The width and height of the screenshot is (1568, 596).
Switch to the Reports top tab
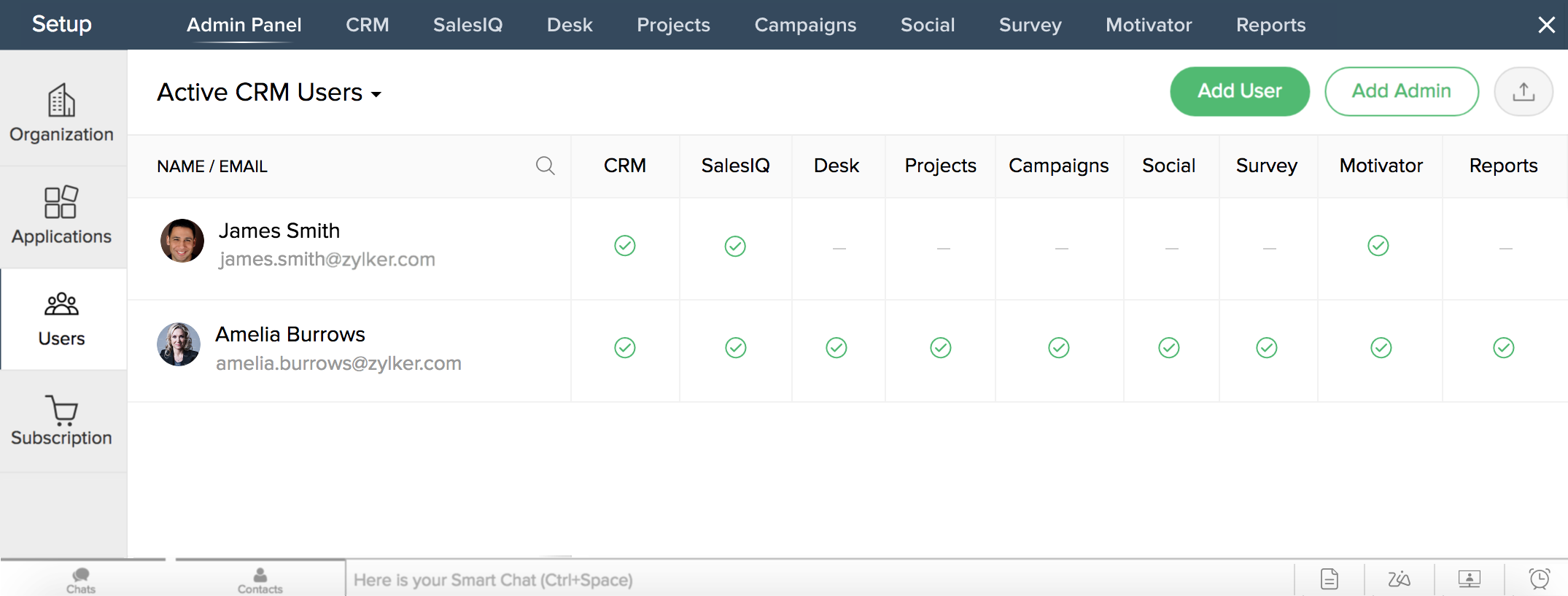click(1271, 25)
